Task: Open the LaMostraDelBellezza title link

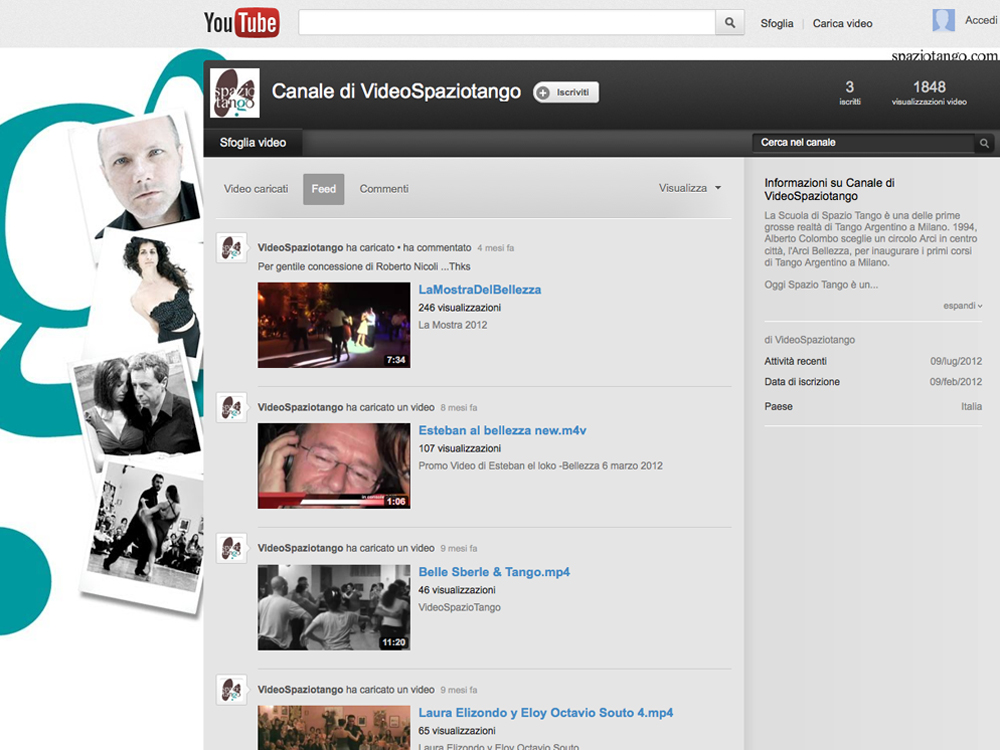Action: pos(480,290)
